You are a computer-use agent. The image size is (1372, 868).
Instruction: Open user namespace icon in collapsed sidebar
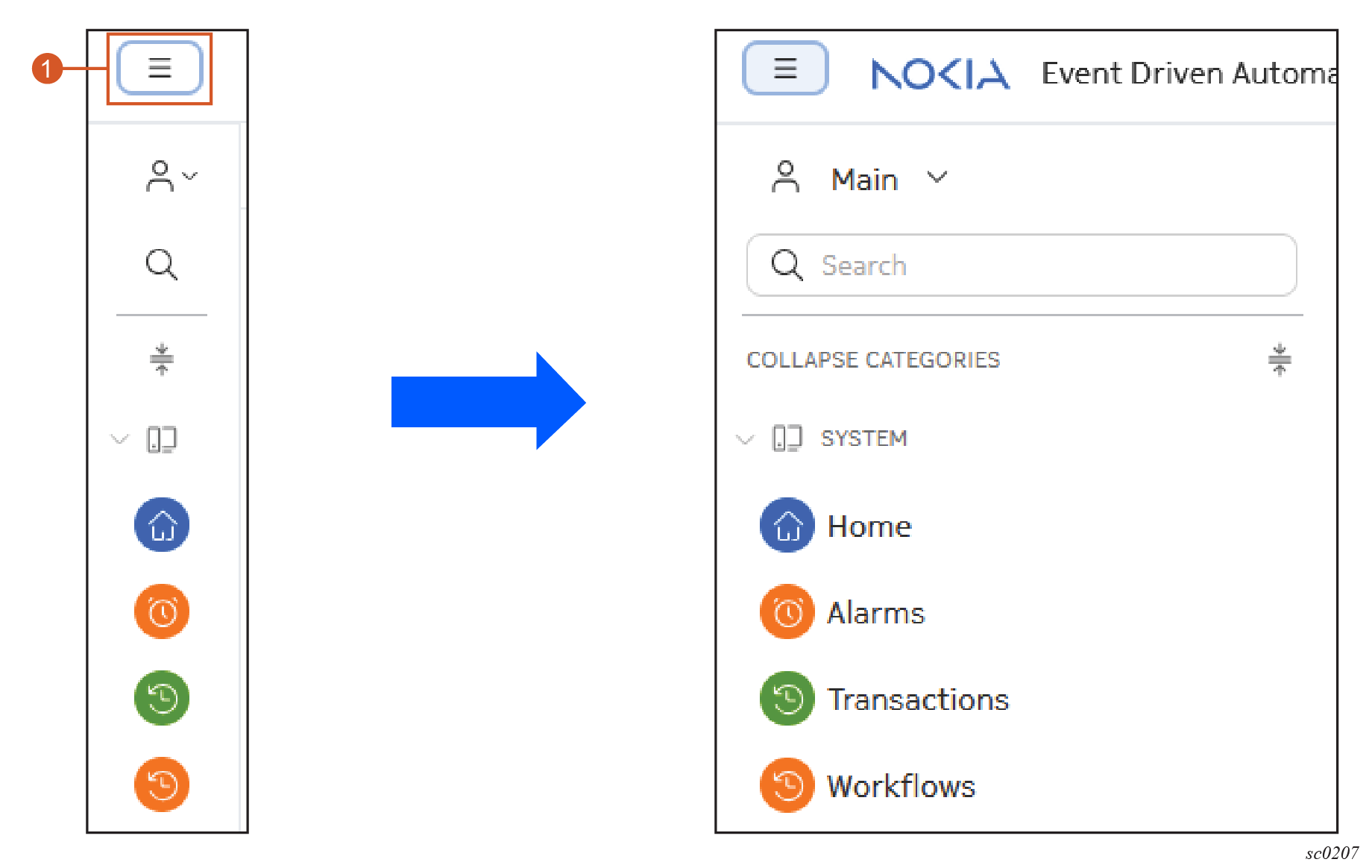coord(160,177)
